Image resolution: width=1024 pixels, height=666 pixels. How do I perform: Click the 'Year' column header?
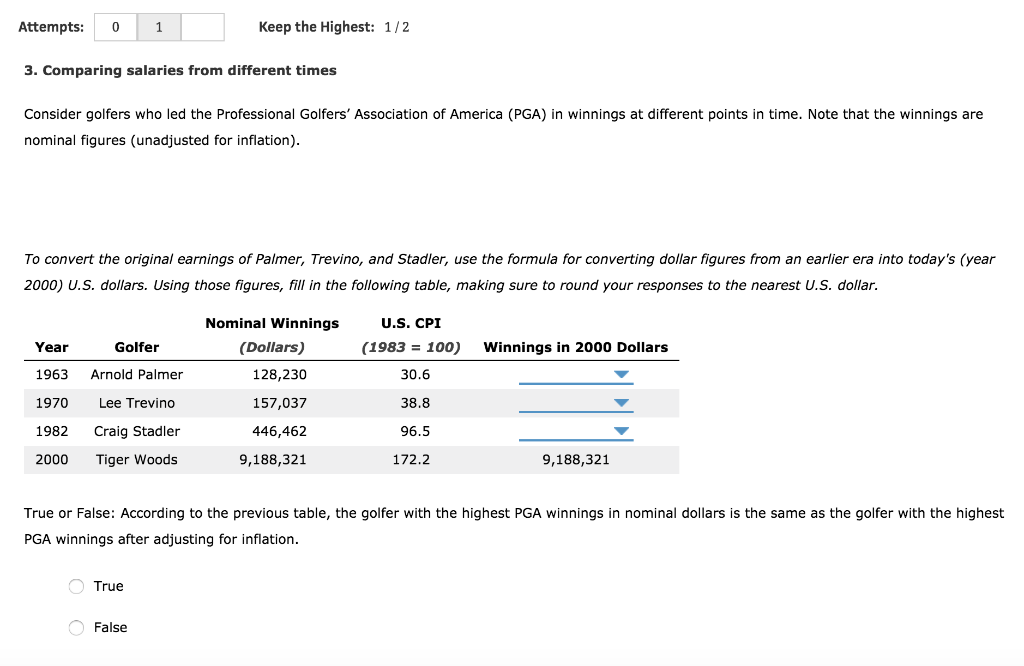tap(52, 347)
